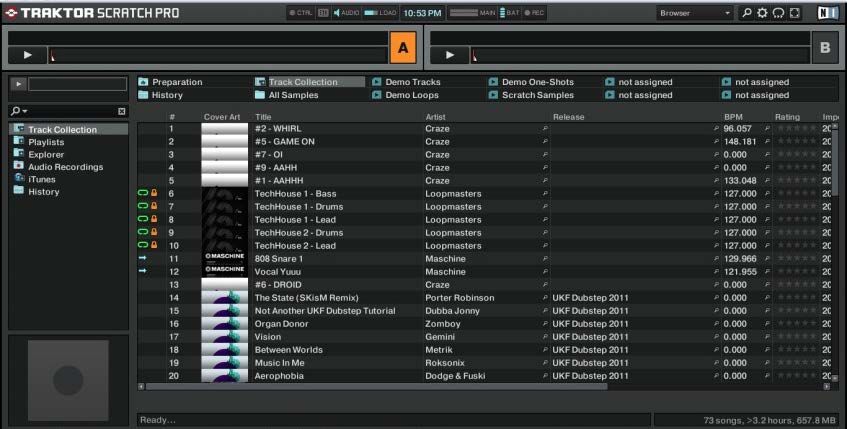Click artist search magnifier on Porter Robinson row
Viewport: 847px width, 429px height.
[545, 298]
